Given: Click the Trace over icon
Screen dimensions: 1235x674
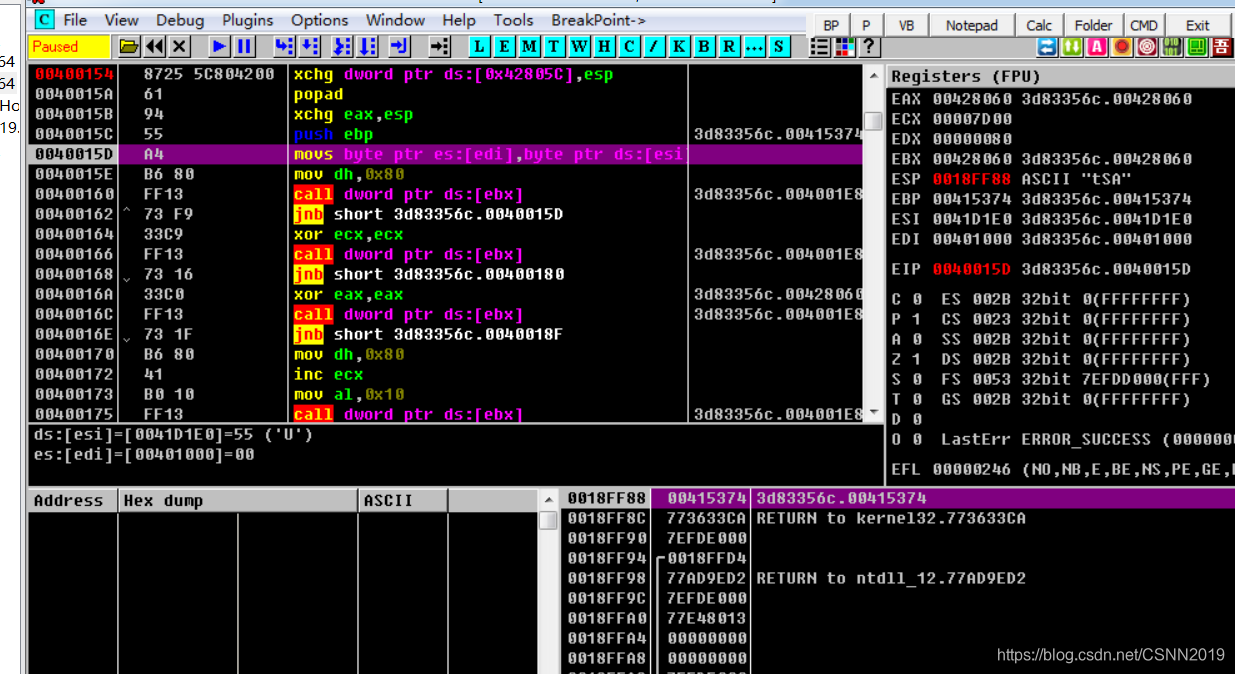Looking at the screenshot, I should click(x=367, y=46).
